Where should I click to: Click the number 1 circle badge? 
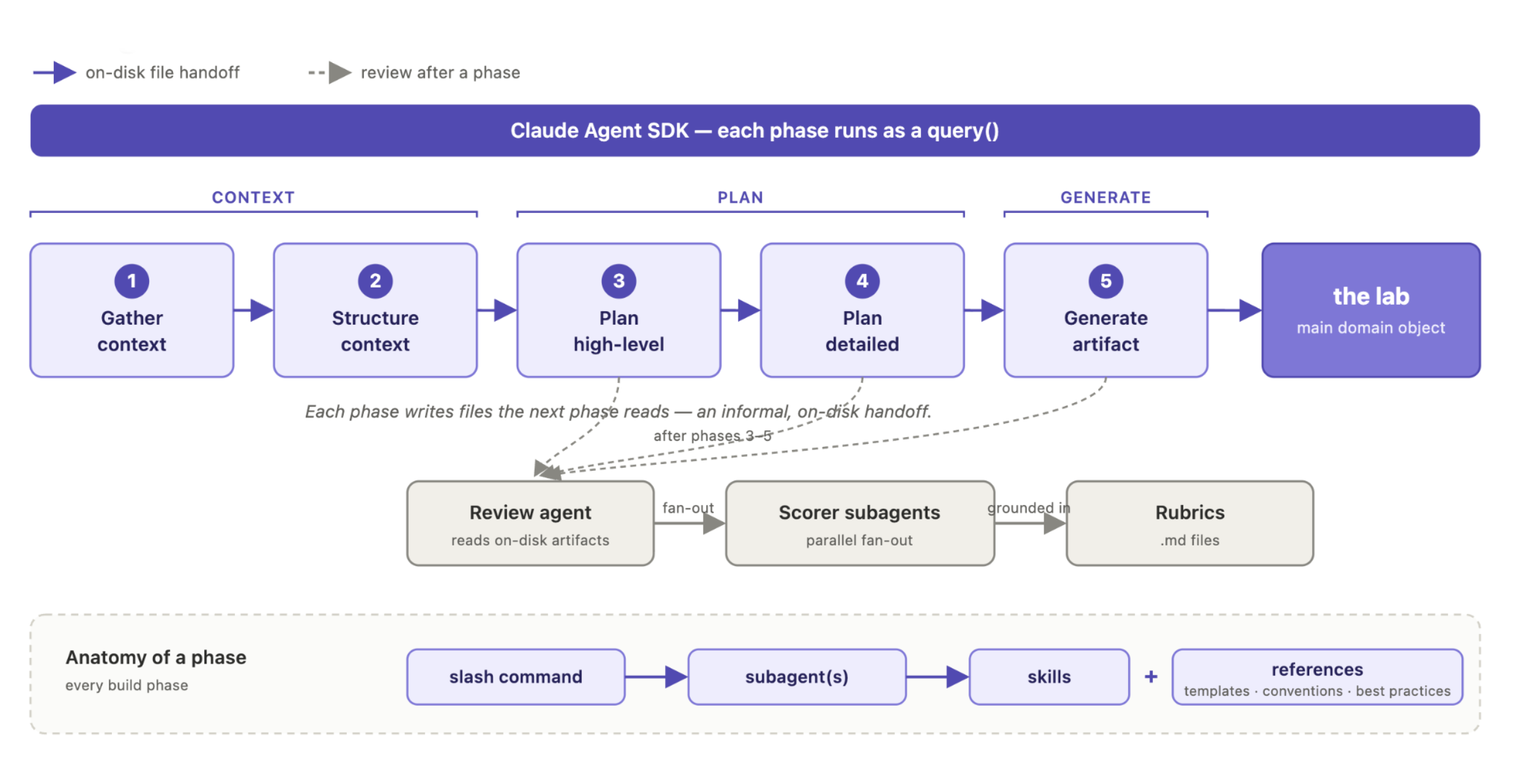(x=132, y=281)
